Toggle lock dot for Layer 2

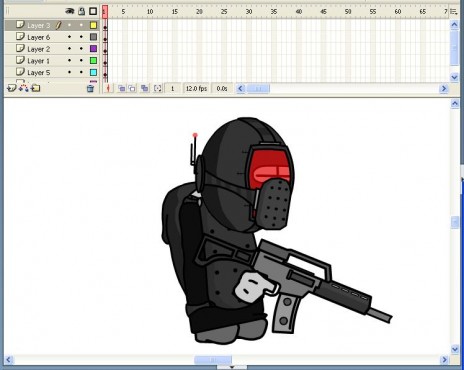(81, 49)
